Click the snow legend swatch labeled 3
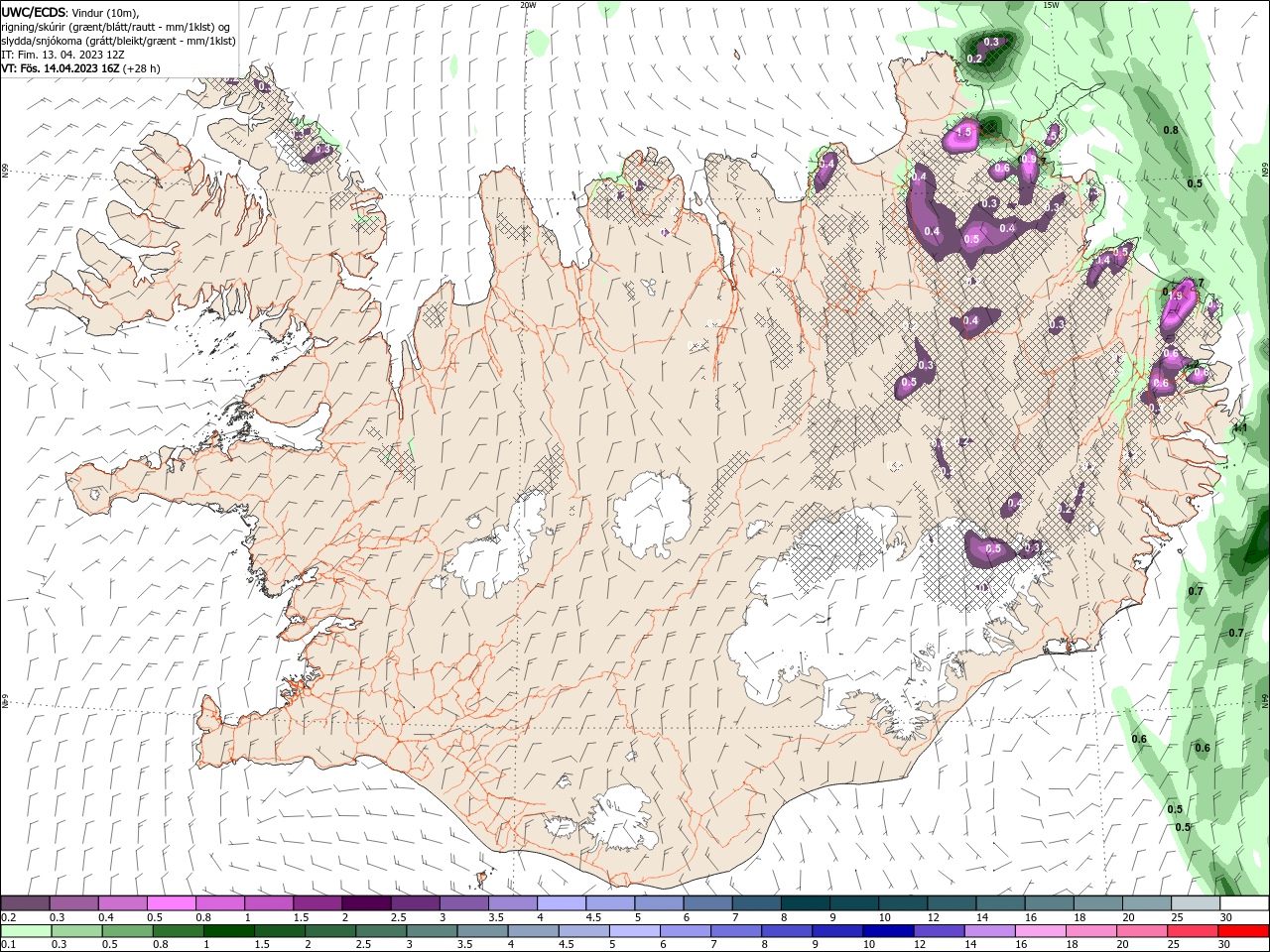Image resolution: width=1270 pixels, height=952 pixels. click(464, 903)
